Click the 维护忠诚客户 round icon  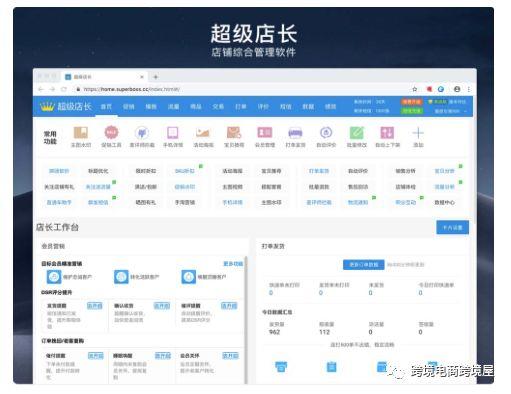[x=54, y=277]
